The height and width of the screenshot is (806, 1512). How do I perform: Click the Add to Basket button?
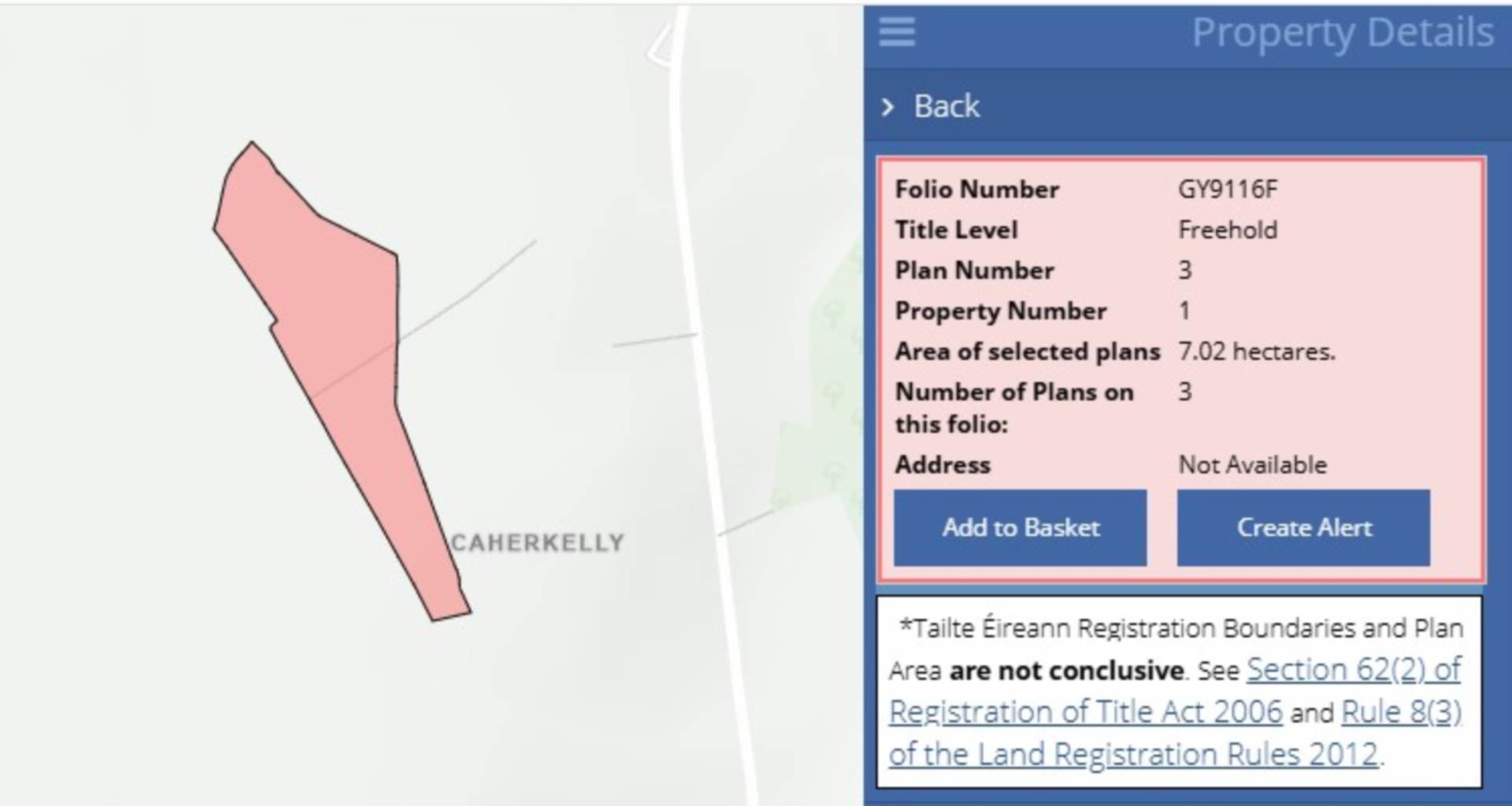(x=1020, y=528)
